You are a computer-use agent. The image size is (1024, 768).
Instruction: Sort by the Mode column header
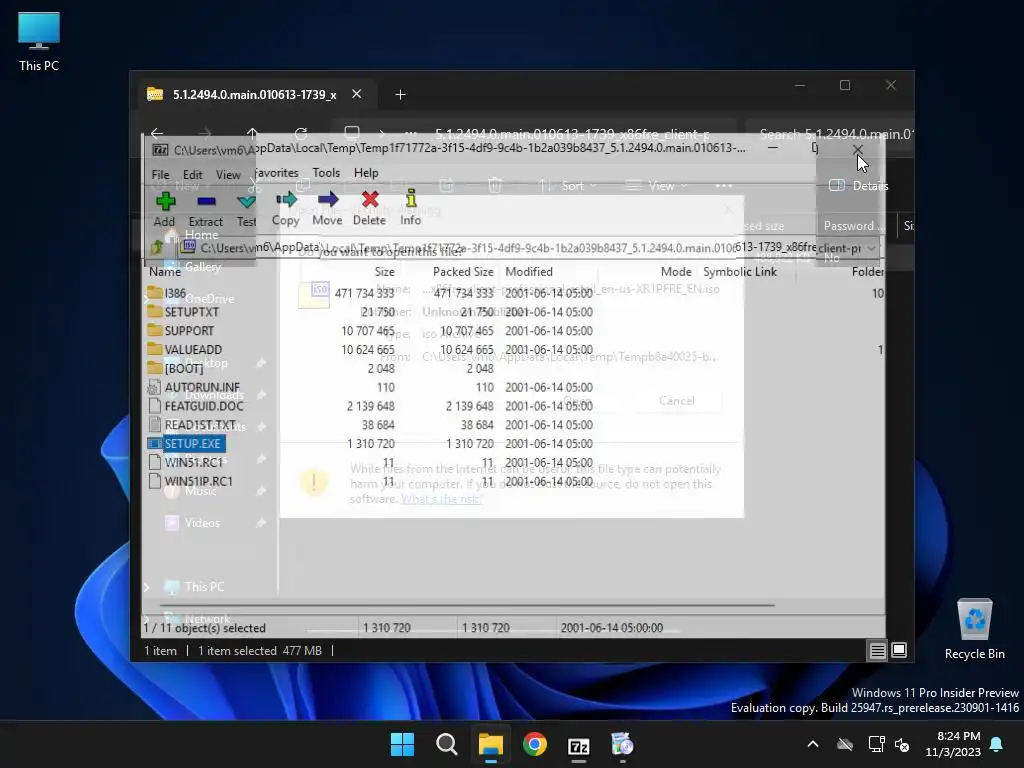click(676, 272)
